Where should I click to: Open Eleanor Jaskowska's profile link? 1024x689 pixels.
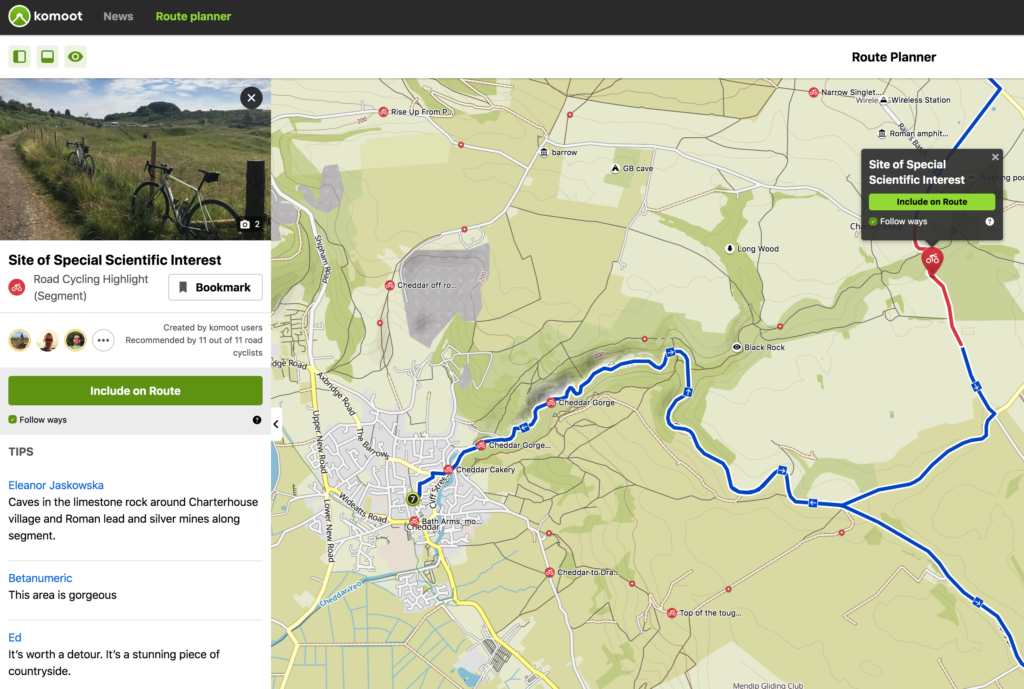56,485
